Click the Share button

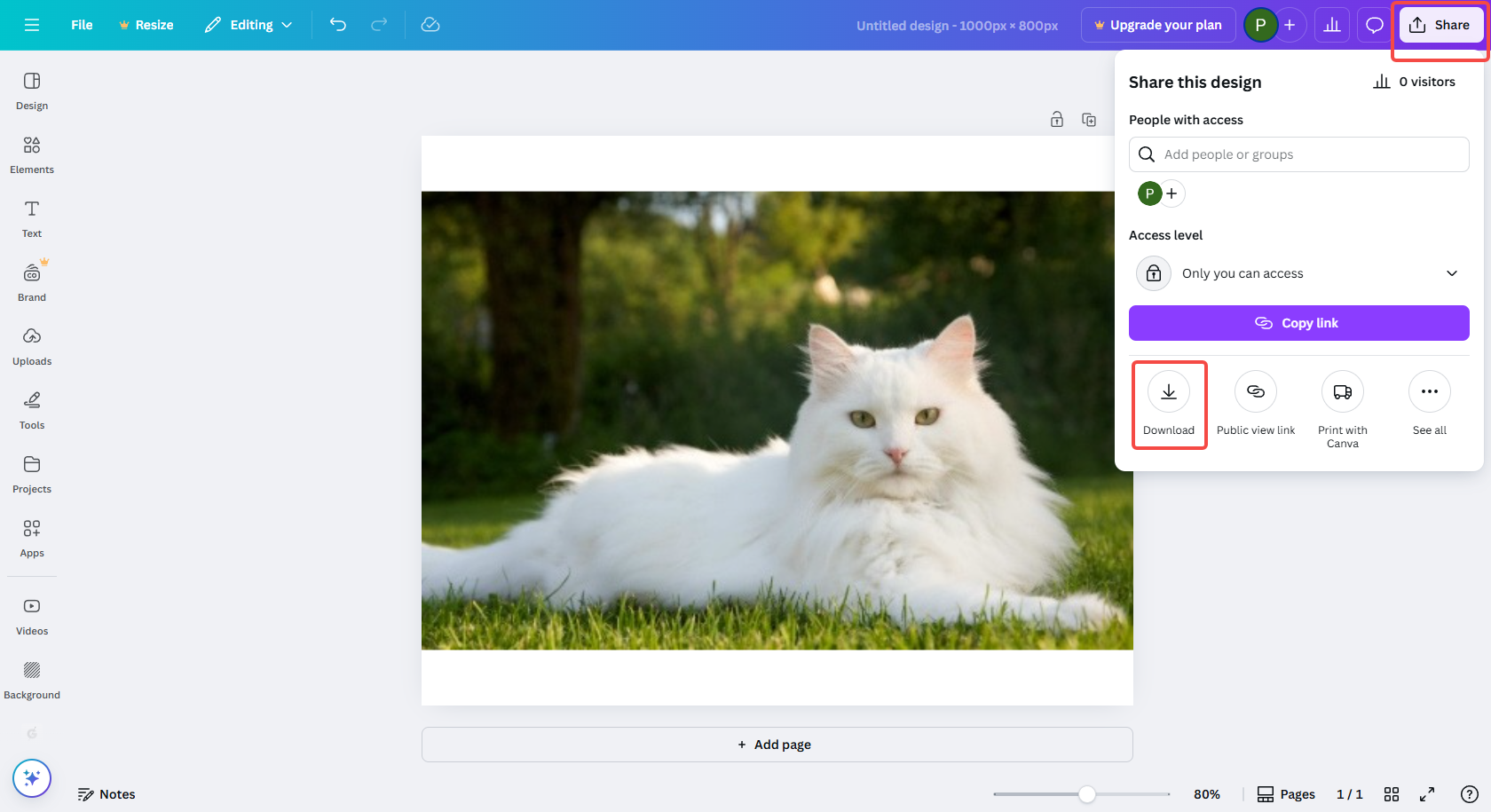[1440, 25]
